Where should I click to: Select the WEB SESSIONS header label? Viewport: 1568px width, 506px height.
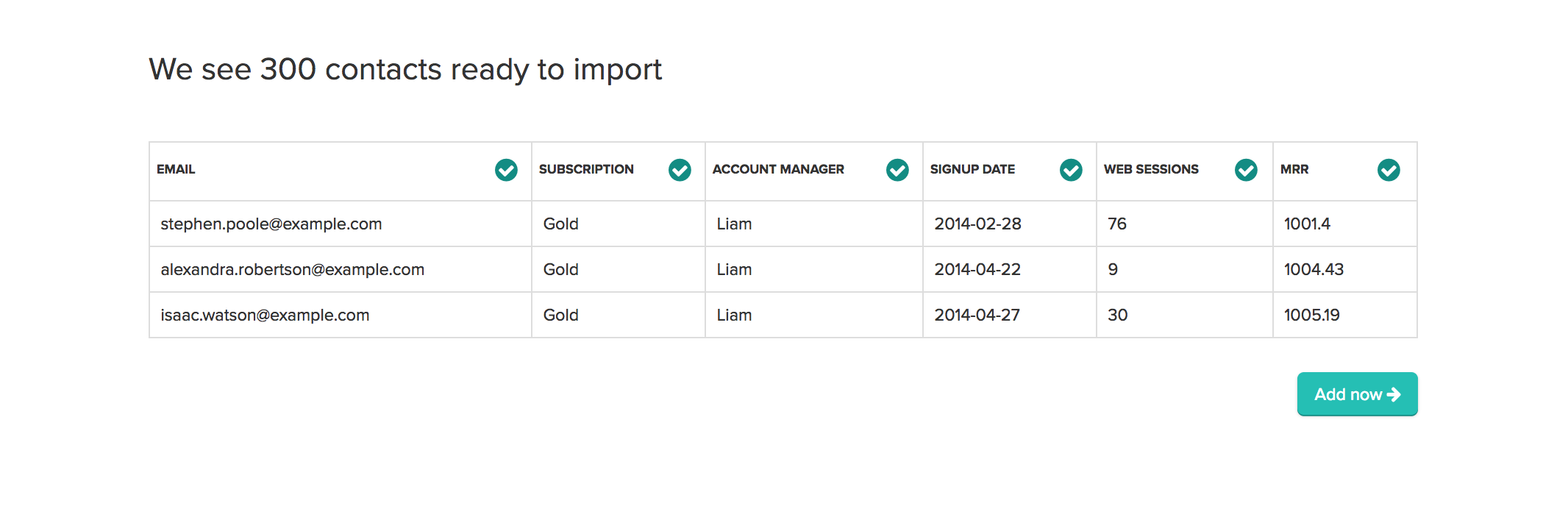[1151, 169]
